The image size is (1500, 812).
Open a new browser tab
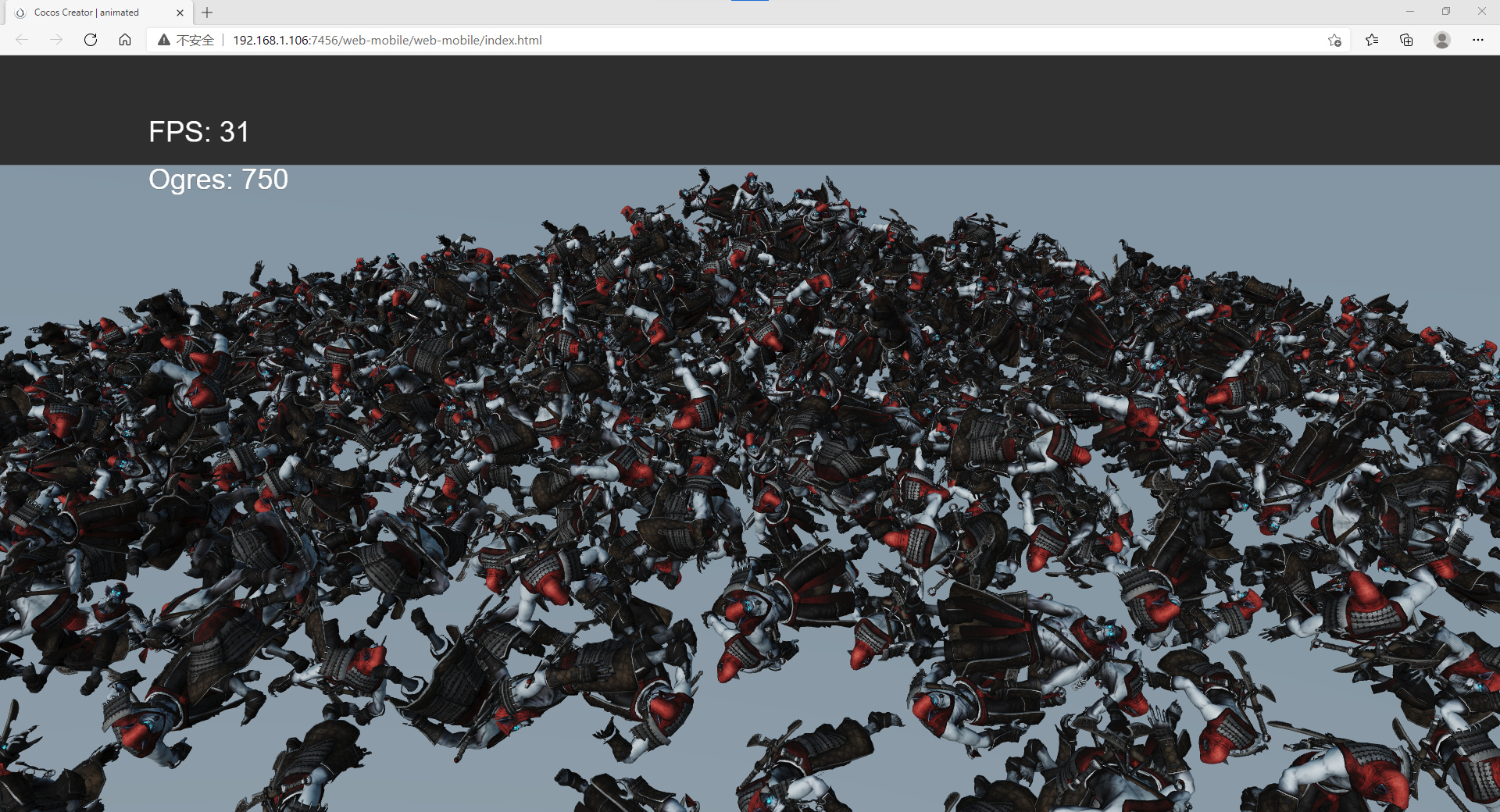[x=207, y=12]
